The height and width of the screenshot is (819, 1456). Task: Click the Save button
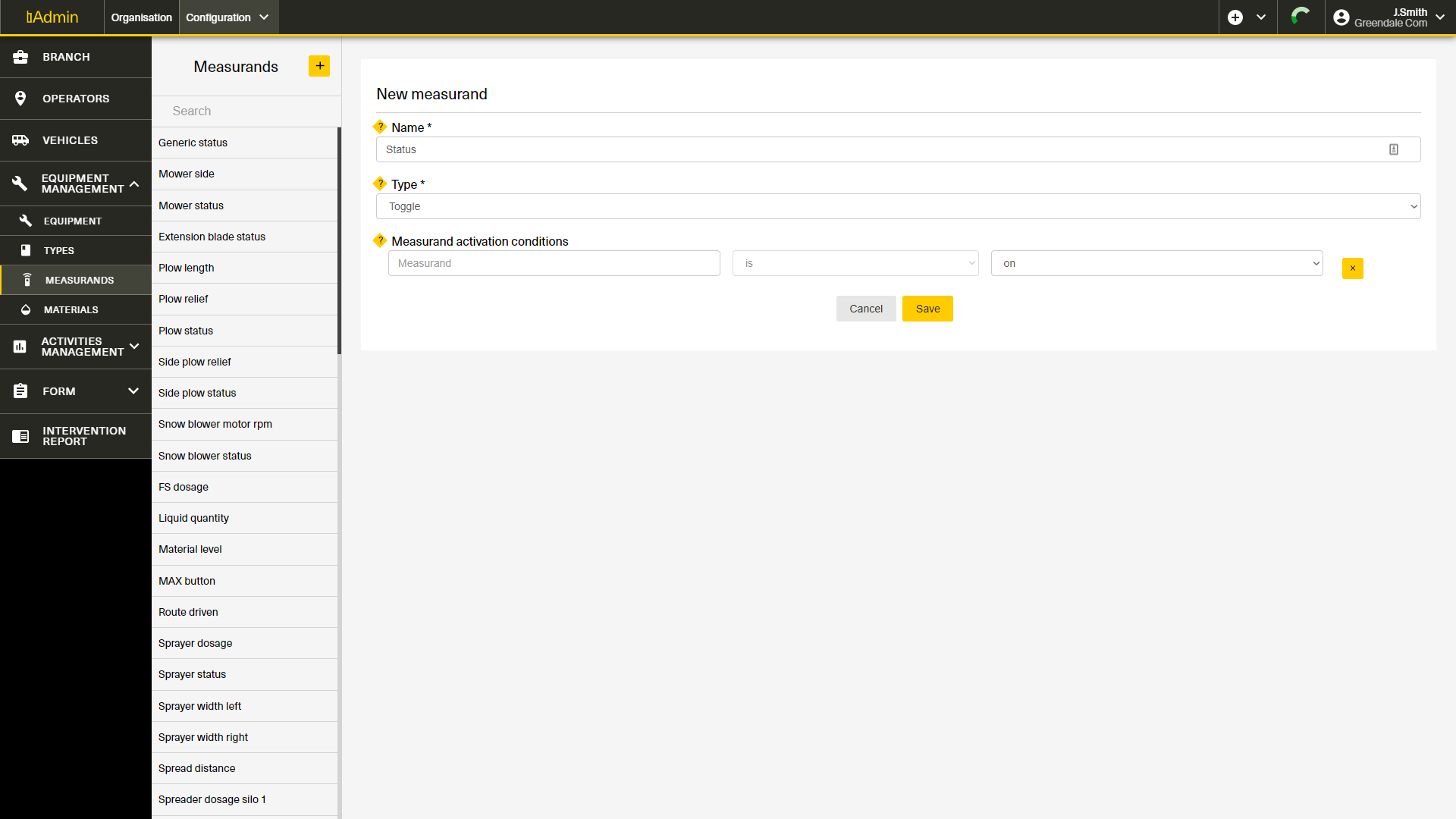927,309
